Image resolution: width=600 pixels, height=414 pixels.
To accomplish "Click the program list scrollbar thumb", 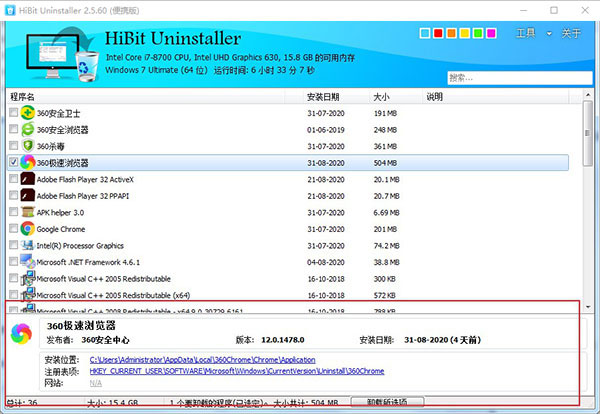I will 587,133.
